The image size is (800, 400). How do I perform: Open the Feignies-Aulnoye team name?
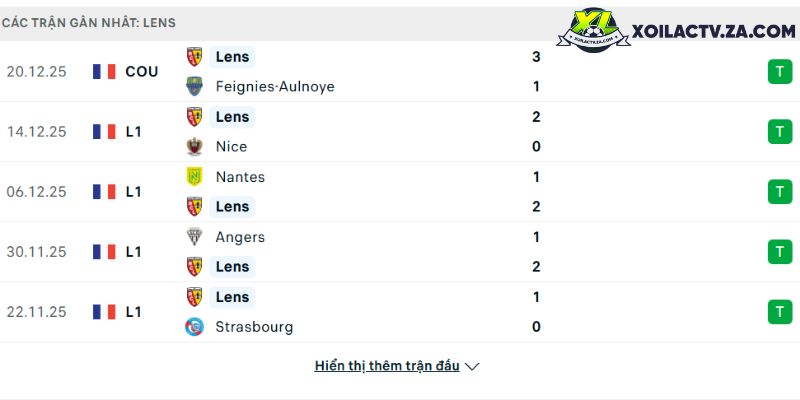click(275, 86)
